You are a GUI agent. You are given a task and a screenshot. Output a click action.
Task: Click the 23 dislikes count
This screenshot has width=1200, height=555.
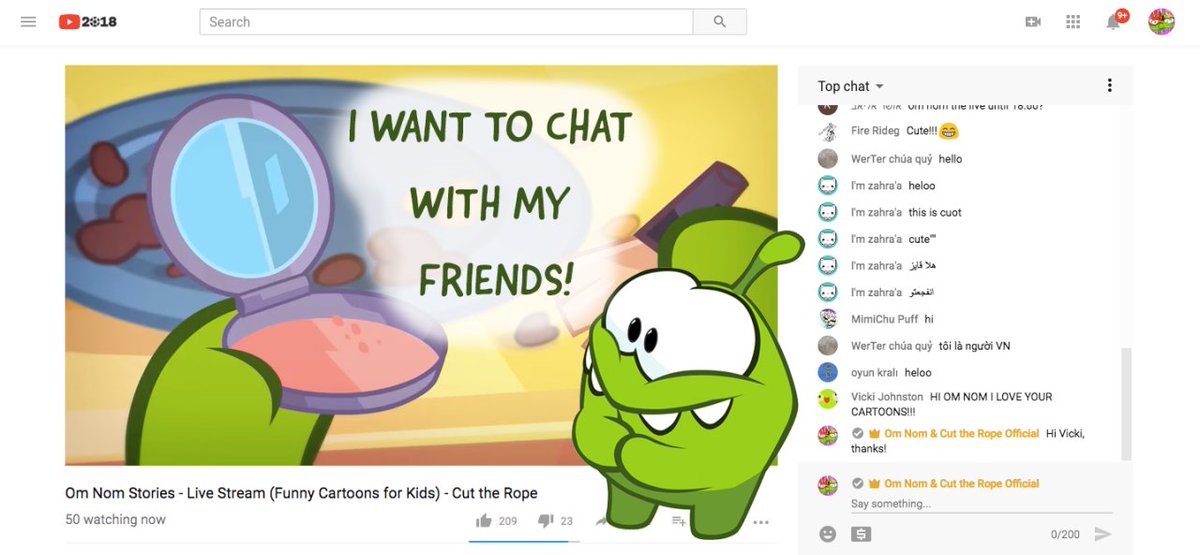click(566, 521)
